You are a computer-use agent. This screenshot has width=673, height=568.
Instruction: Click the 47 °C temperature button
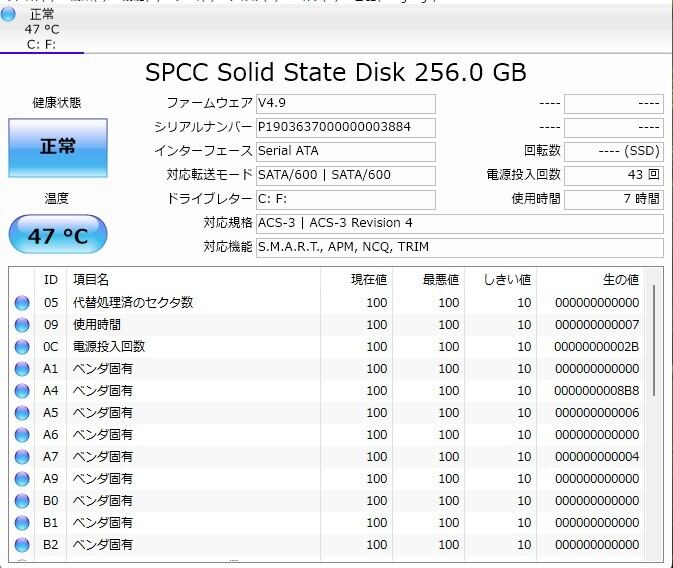pyautogui.click(x=58, y=236)
